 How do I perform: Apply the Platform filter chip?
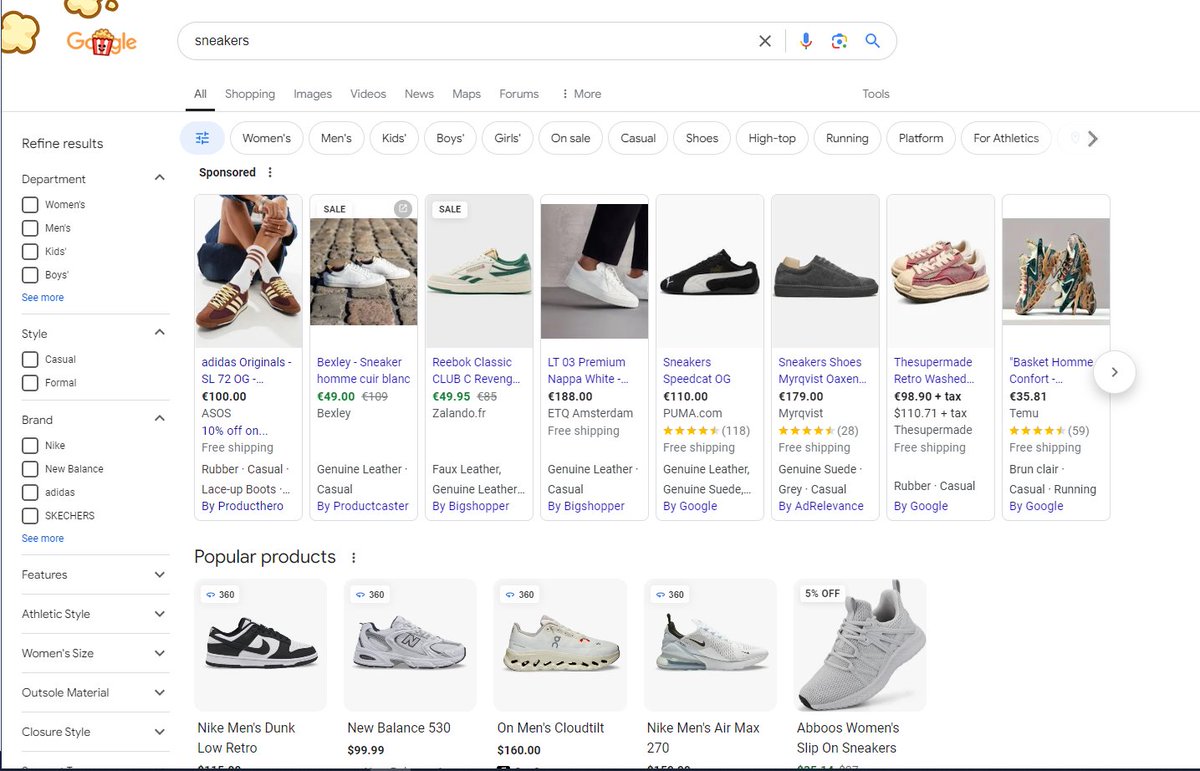[921, 138]
